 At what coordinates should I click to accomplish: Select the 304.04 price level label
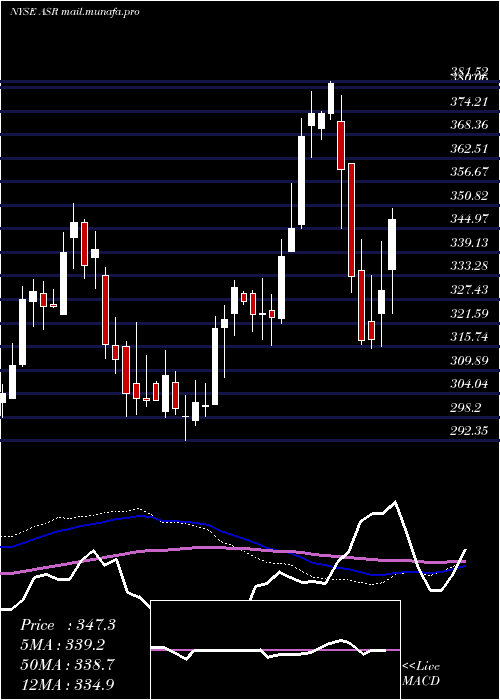pyautogui.click(x=468, y=383)
